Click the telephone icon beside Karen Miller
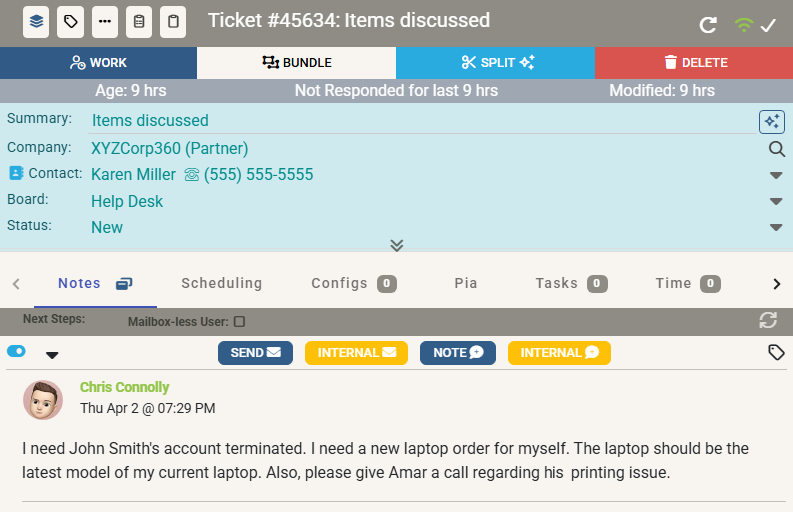The height and width of the screenshot is (512, 793). pos(192,175)
